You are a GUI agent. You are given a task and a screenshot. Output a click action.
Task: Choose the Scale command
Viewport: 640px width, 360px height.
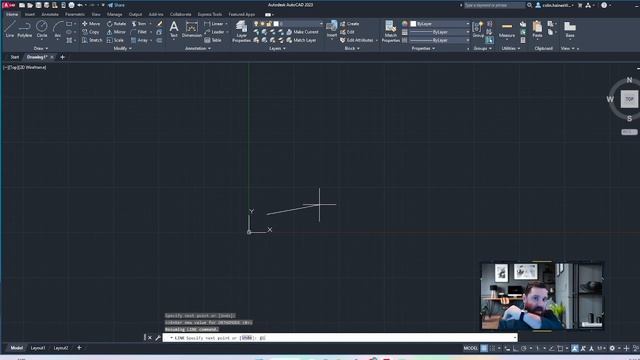[x=115, y=40]
